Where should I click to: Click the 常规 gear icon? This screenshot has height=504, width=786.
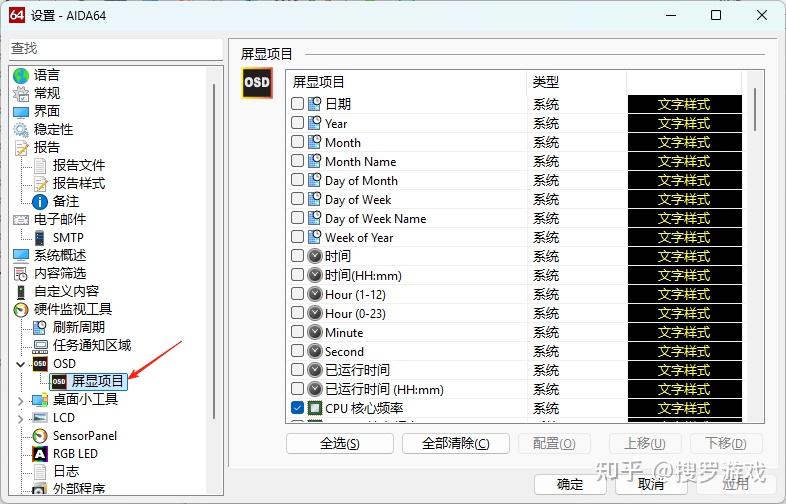(x=21, y=94)
